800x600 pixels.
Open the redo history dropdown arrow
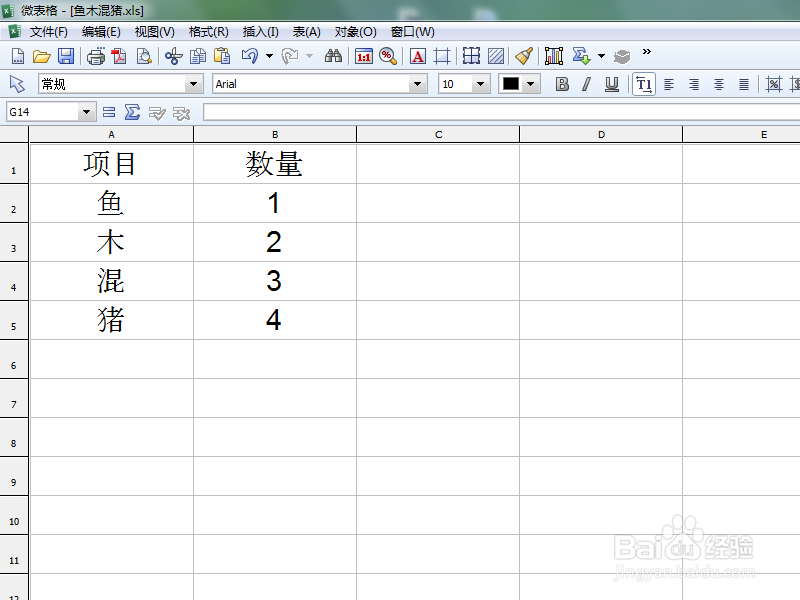(309, 56)
